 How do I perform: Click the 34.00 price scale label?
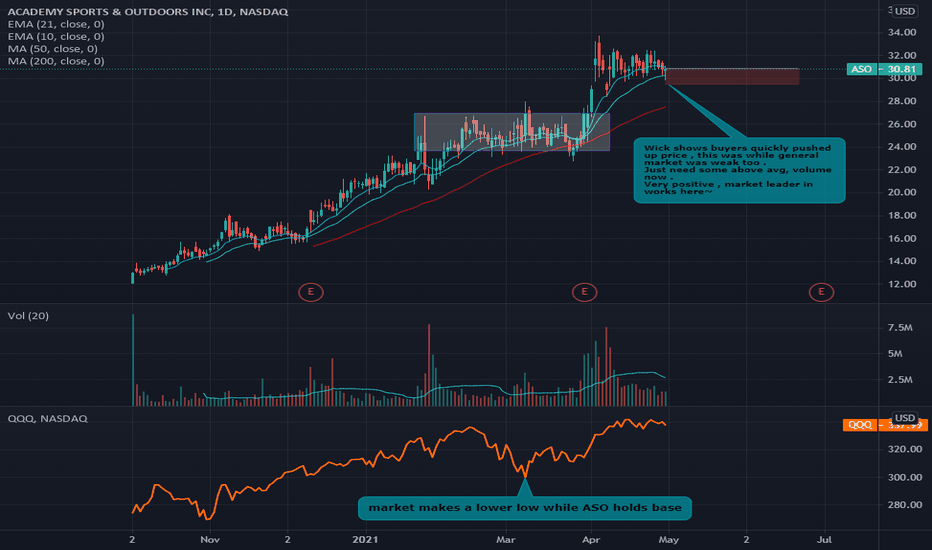point(902,33)
